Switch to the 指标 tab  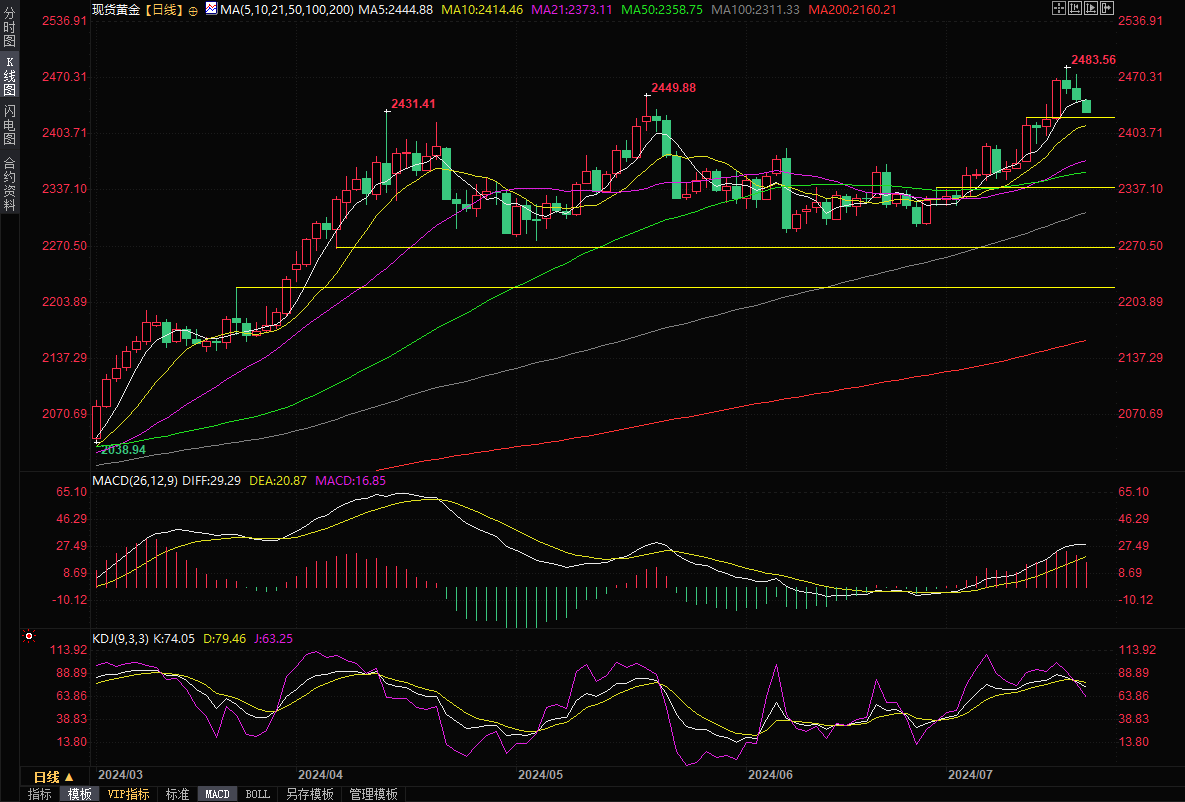[x=40, y=794]
